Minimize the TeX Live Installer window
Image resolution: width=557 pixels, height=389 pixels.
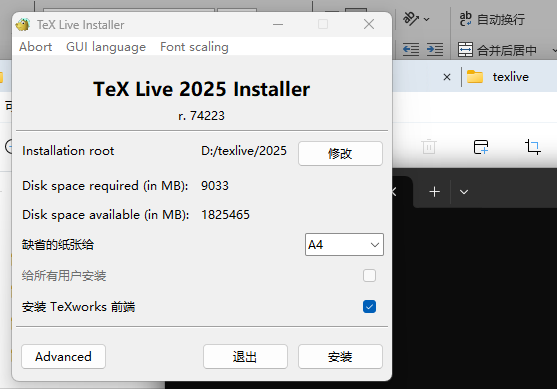point(278,25)
